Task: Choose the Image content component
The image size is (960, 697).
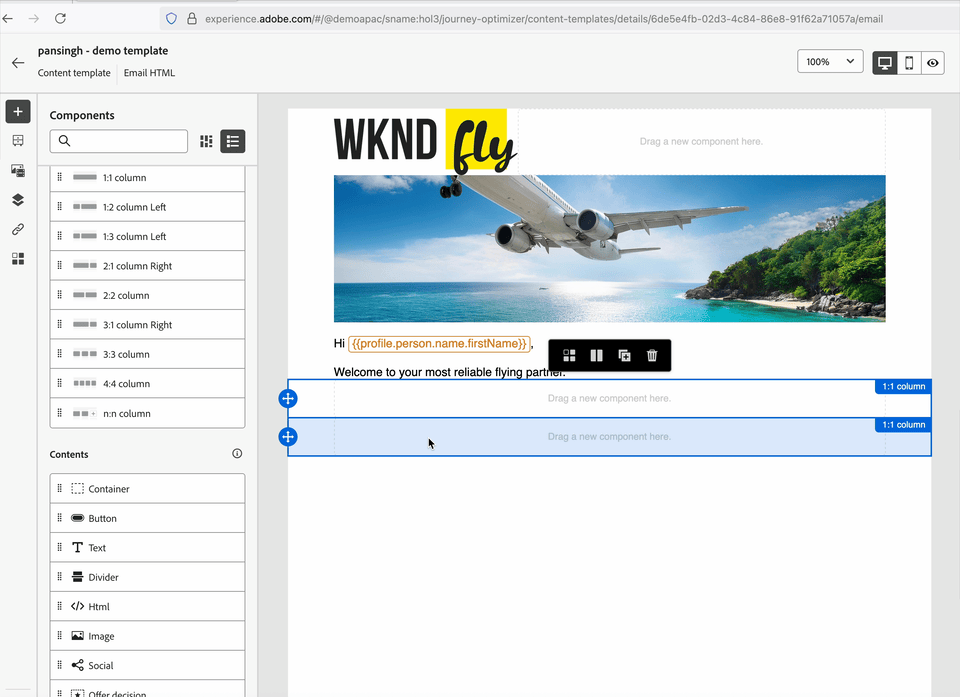Action: 148,636
